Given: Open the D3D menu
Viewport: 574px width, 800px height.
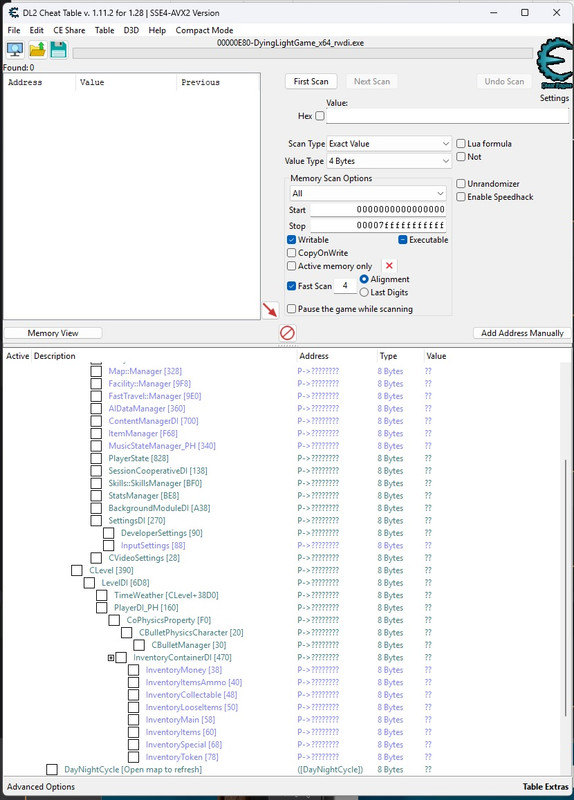Looking at the screenshot, I should tap(131, 30).
